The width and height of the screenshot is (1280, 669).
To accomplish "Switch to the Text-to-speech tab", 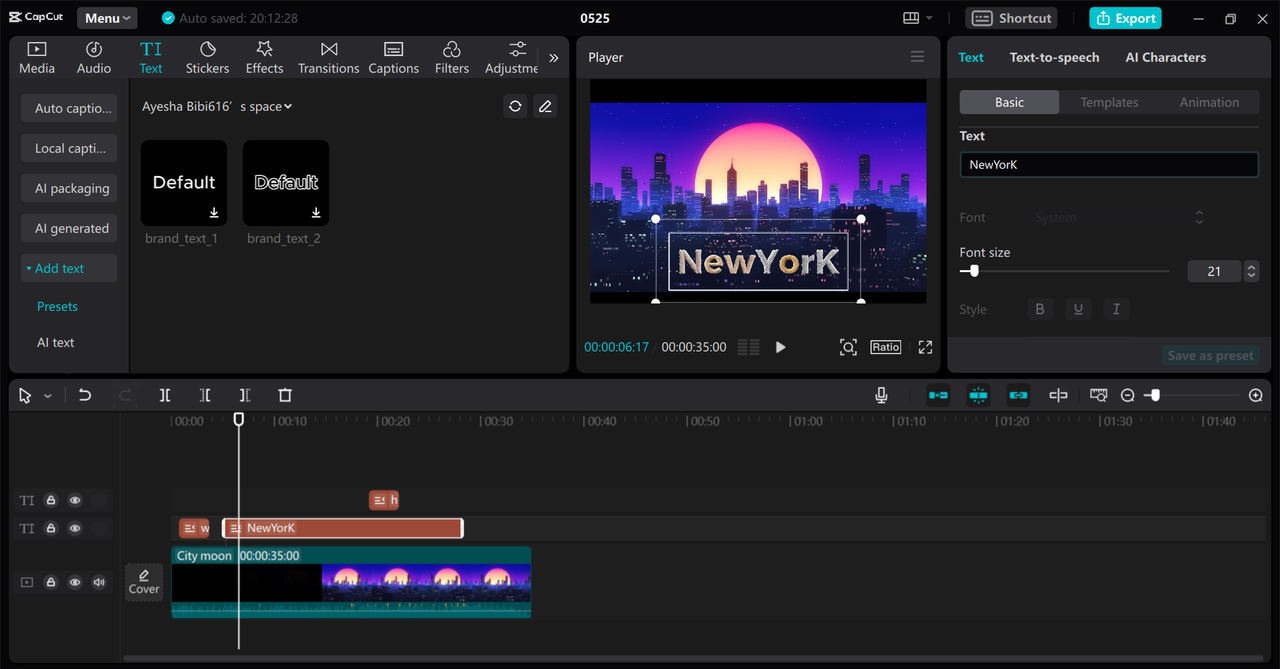I will [x=1054, y=57].
